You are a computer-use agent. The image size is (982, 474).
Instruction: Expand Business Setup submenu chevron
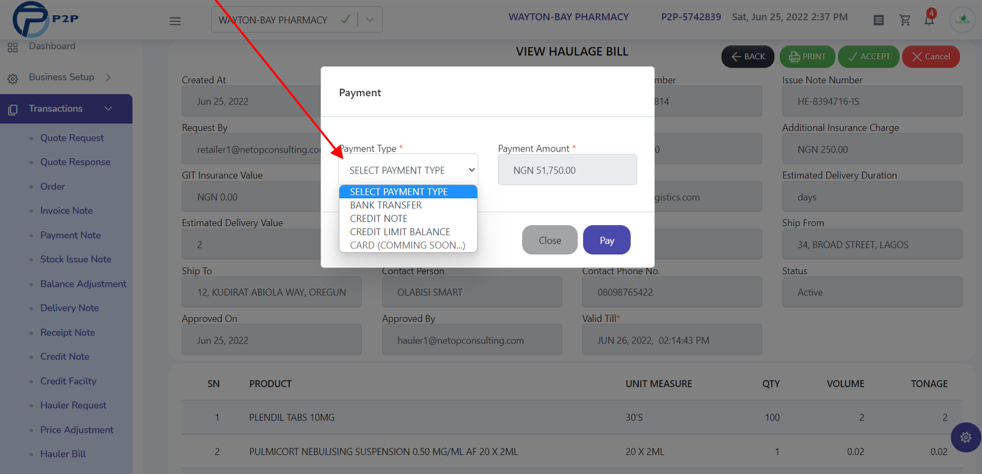(x=108, y=78)
